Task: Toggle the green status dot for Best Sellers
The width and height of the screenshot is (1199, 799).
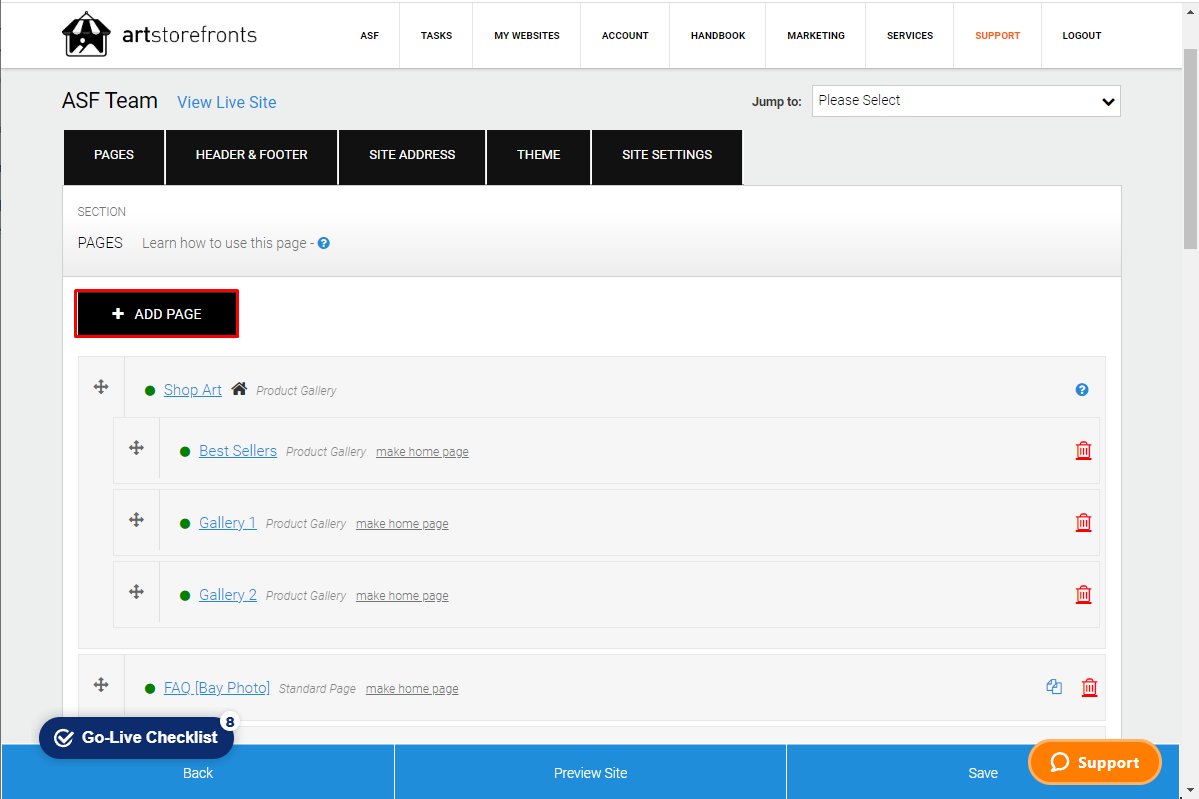Action: (x=185, y=451)
